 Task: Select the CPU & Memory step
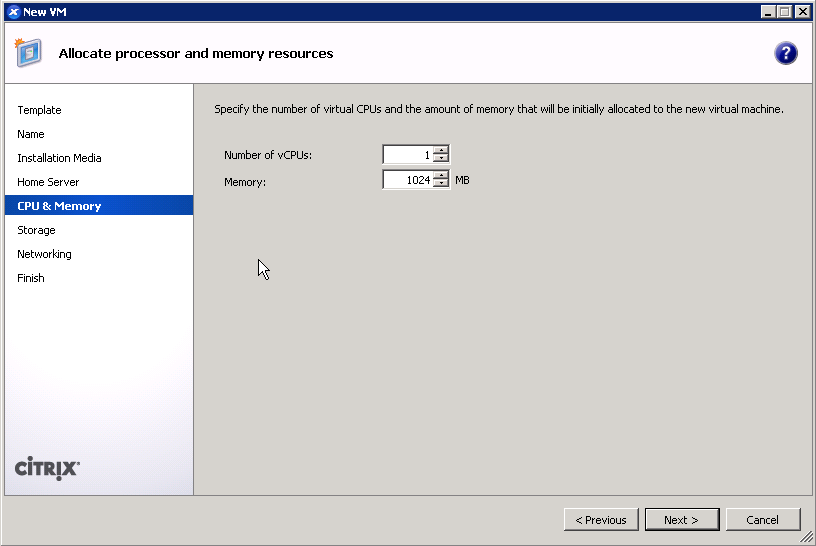(x=99, y=206)
